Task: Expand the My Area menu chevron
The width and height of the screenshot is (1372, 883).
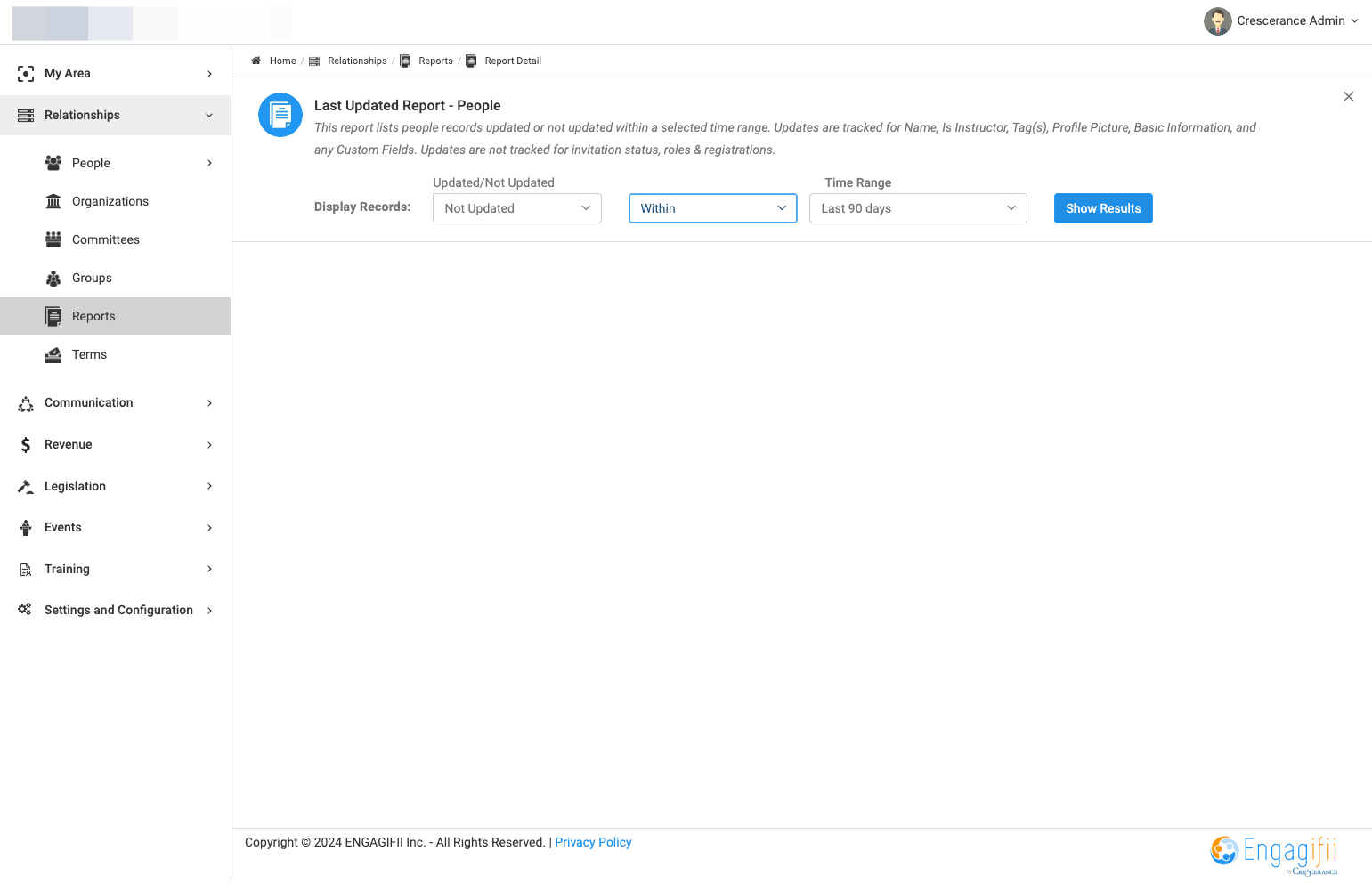Action: (210, 74)
